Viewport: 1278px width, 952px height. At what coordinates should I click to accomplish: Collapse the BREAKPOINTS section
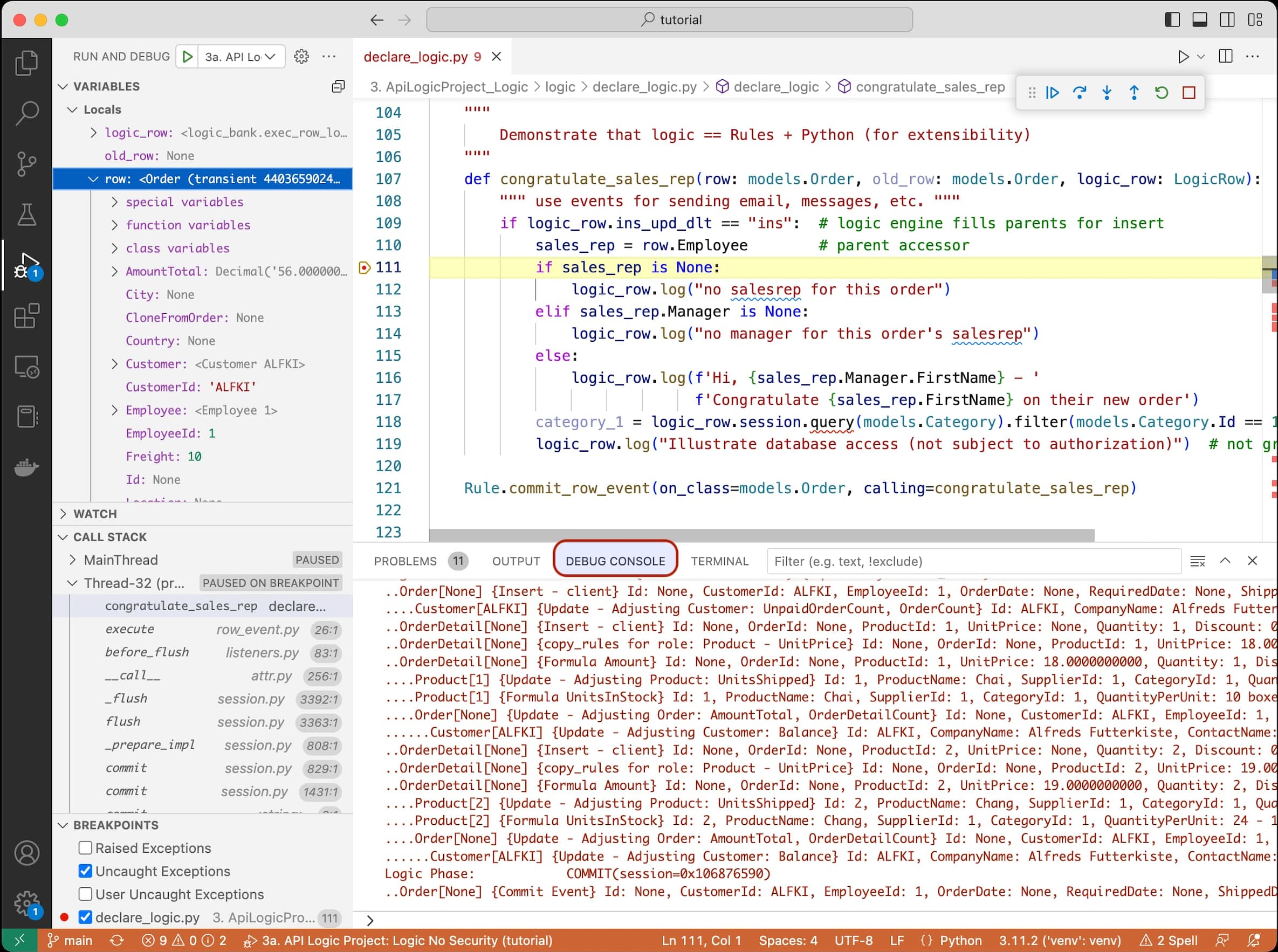click(x=64, y=825)
